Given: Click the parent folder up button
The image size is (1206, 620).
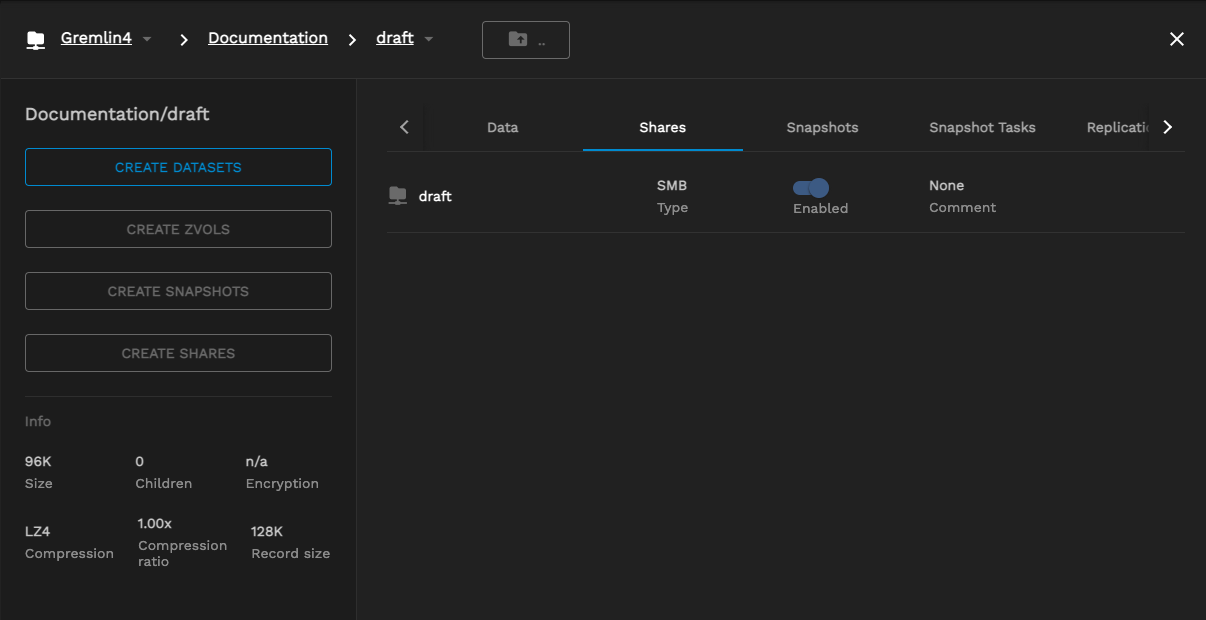Looking at the screenshot, I should click(x=525, y=40).
